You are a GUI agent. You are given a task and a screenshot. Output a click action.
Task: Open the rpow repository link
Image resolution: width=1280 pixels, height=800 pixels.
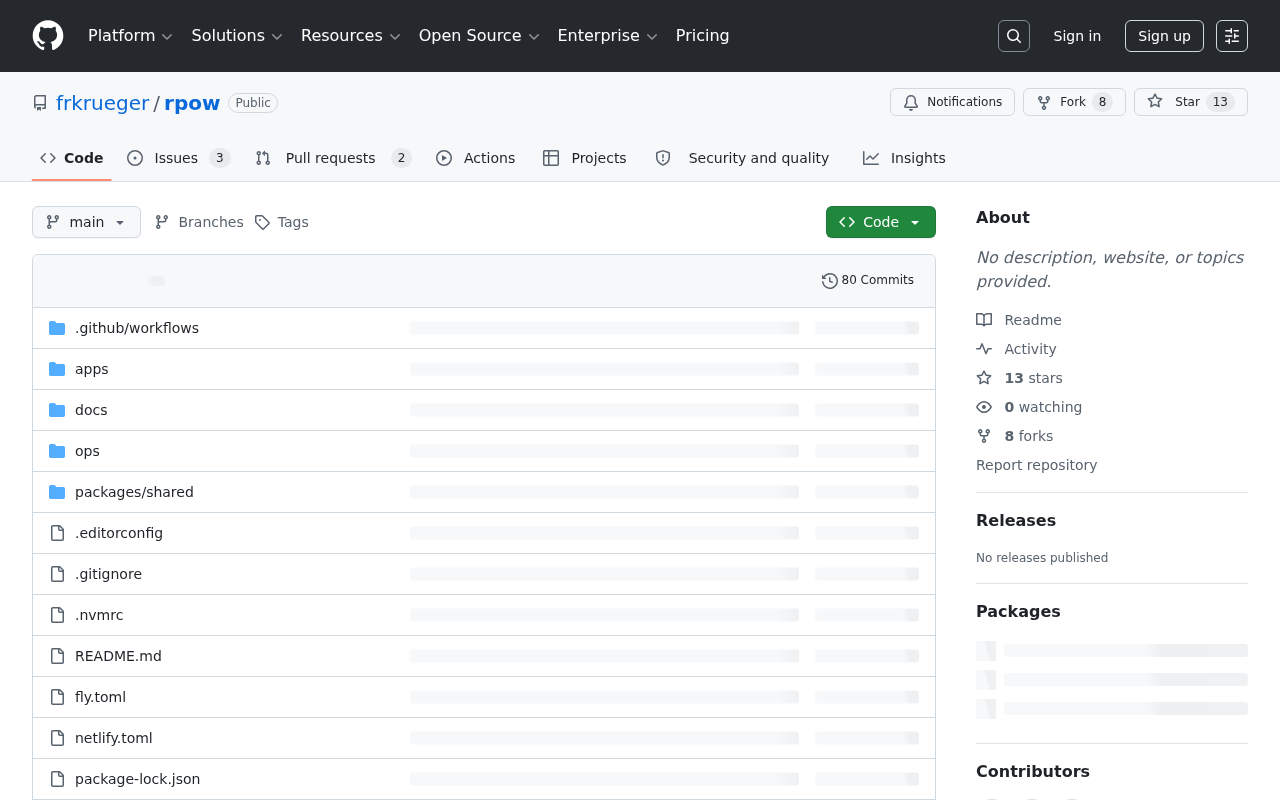click(192, 103)
